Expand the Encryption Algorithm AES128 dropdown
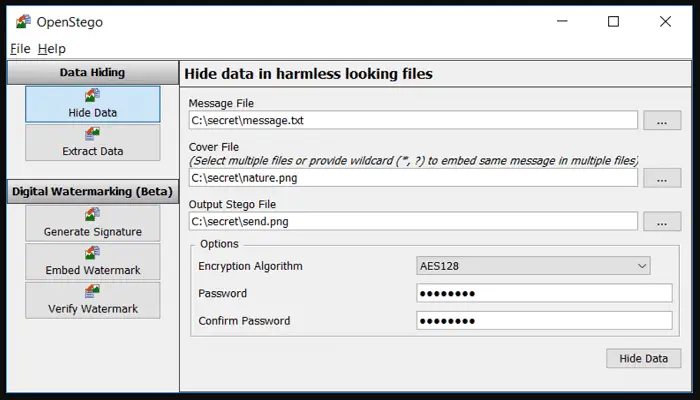700x400 pixels. [x=533, y=266]
